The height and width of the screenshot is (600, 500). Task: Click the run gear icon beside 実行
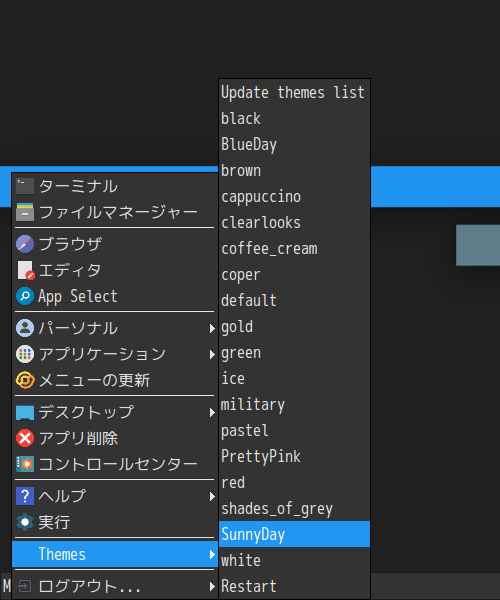(x=25, y=522)
